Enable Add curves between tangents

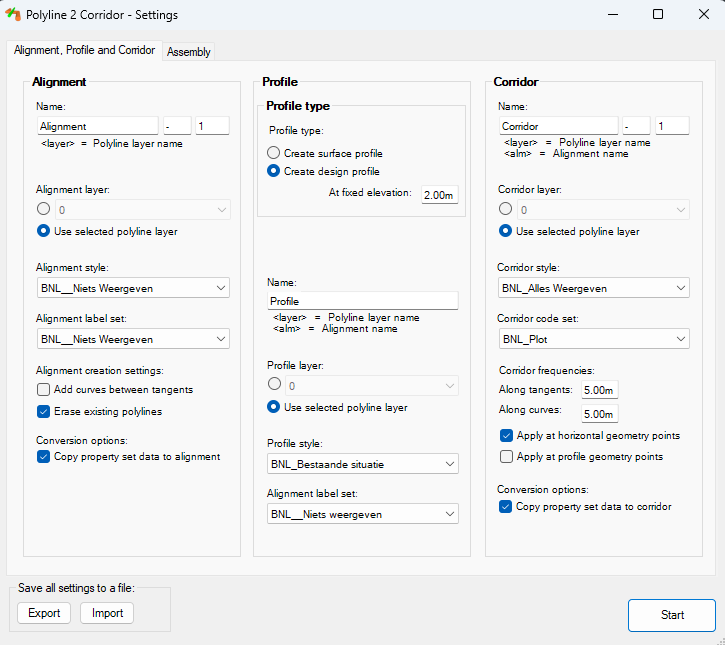coord(44,389)
